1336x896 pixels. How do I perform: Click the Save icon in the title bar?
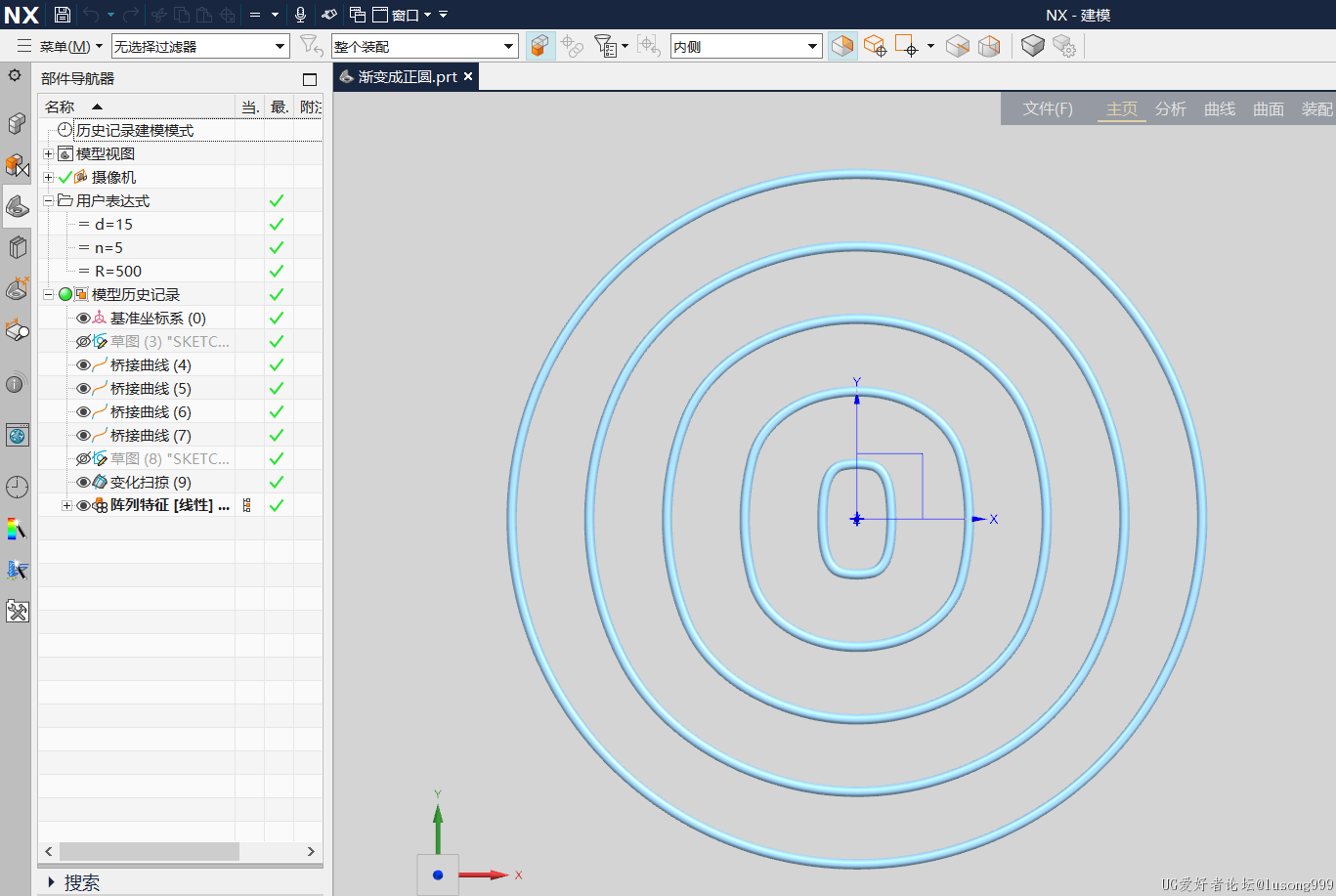(63, 15)
